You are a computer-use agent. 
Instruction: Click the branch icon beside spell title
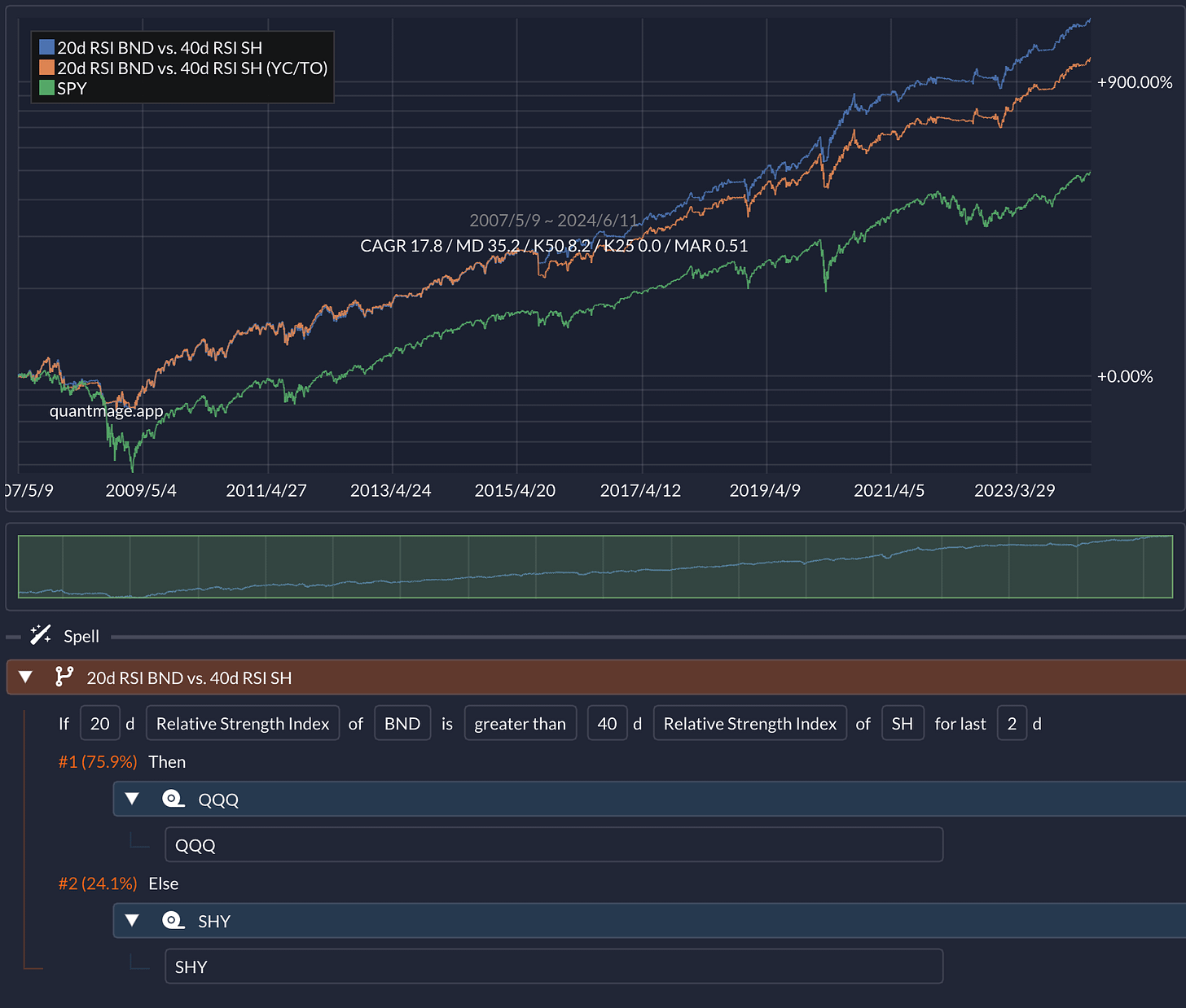(64, 677)
